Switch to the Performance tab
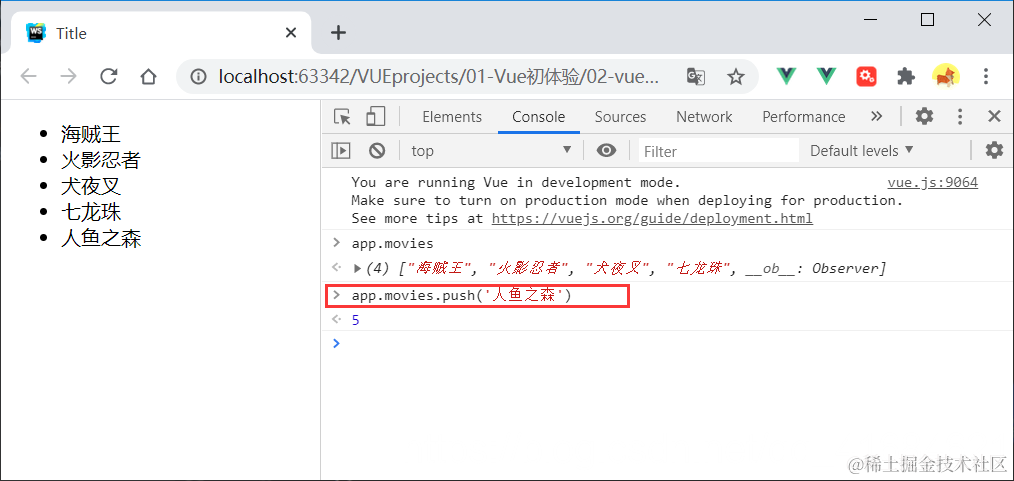The height and width of the screenshot is (481, 1014). [804, 117]
